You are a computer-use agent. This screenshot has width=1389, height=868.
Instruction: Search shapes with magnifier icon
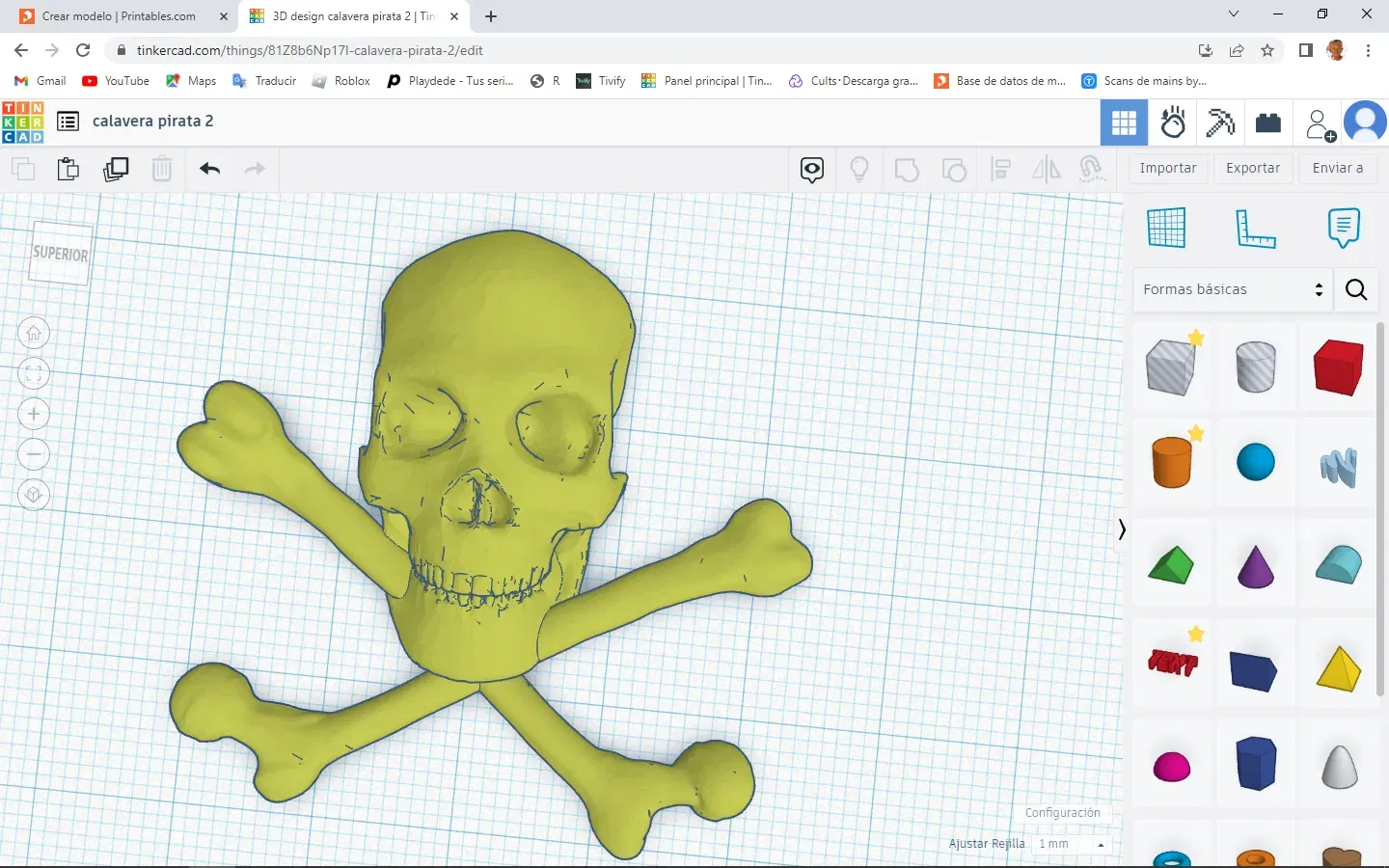tap(1355, 289)
